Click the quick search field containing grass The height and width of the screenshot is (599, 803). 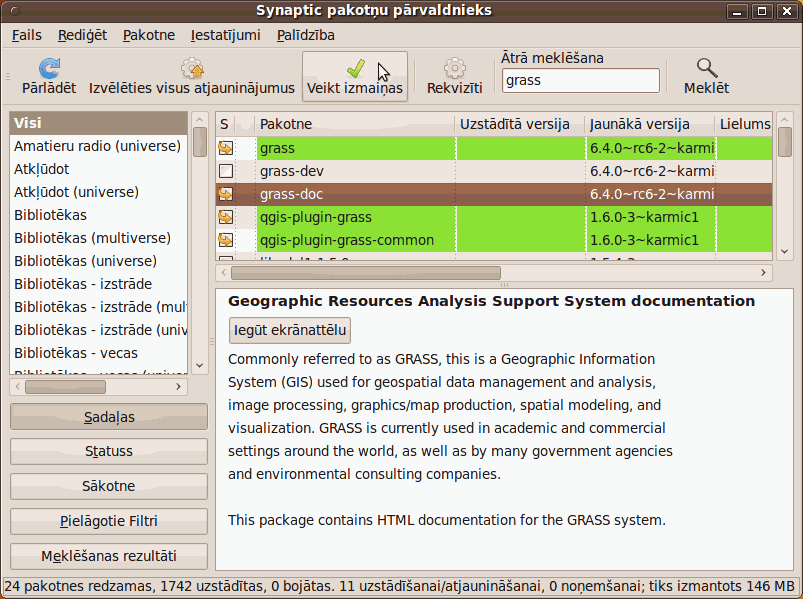click(x=581, y=80)
